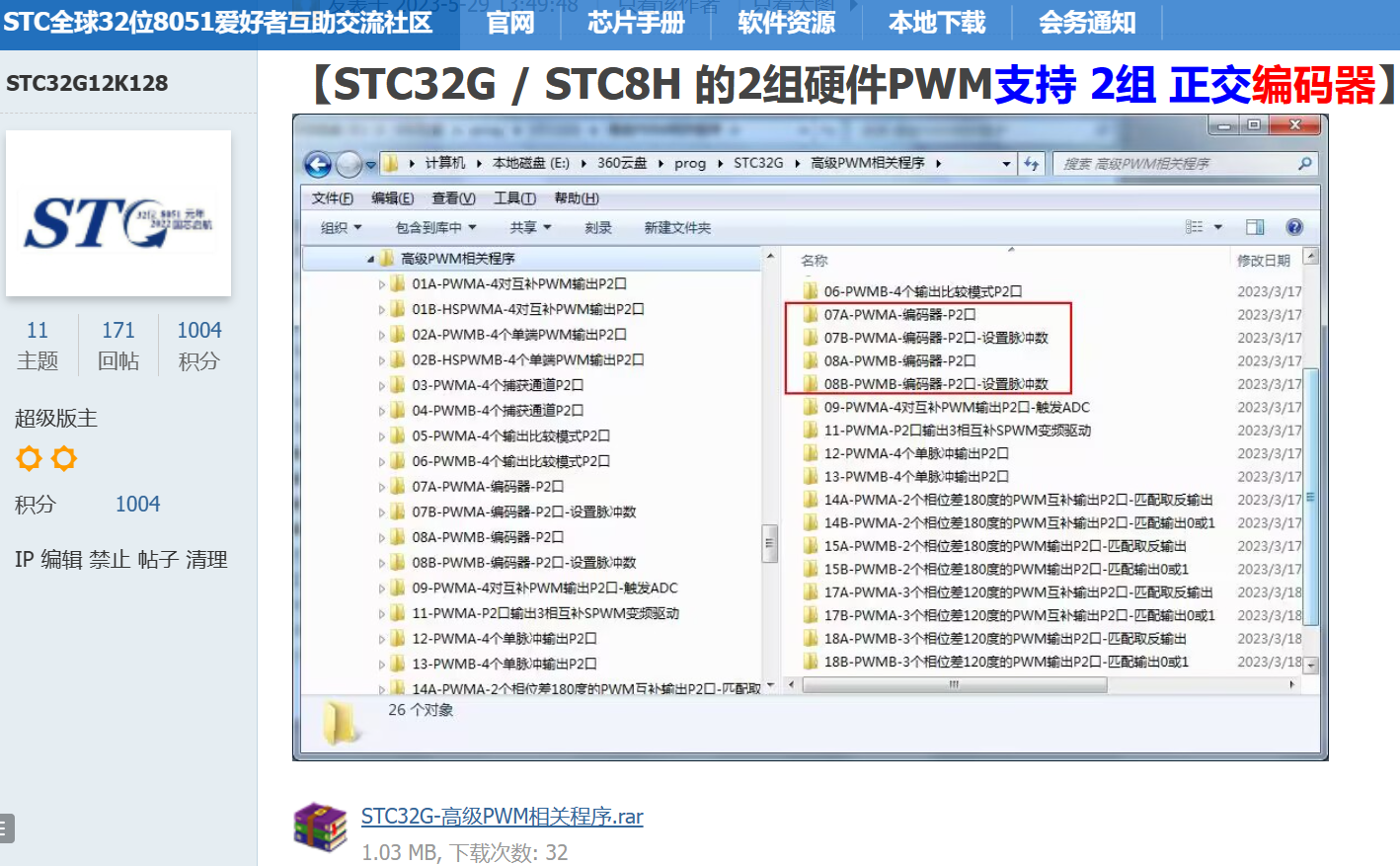Expand the 04-PWMB-4个捕获通道P2口 tree node
Screen dimensions: 1400x866
[382, 411]
